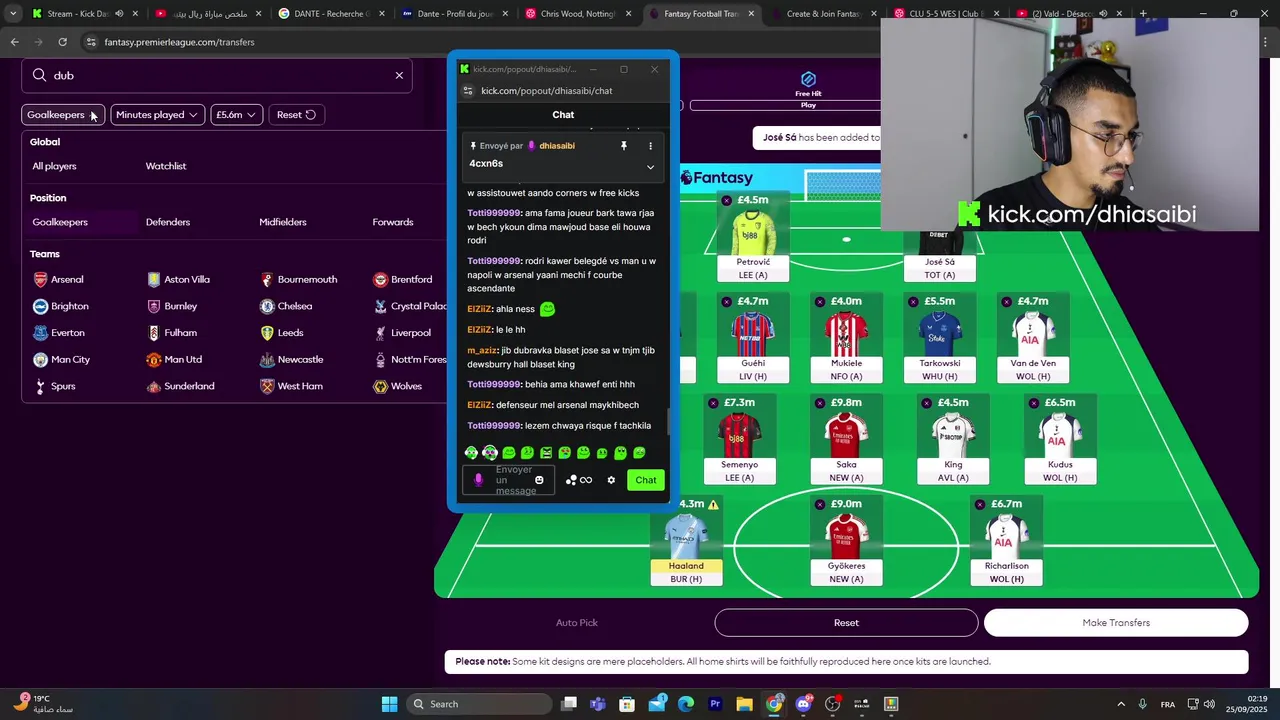Choose Watchlist view

(166, 166)
